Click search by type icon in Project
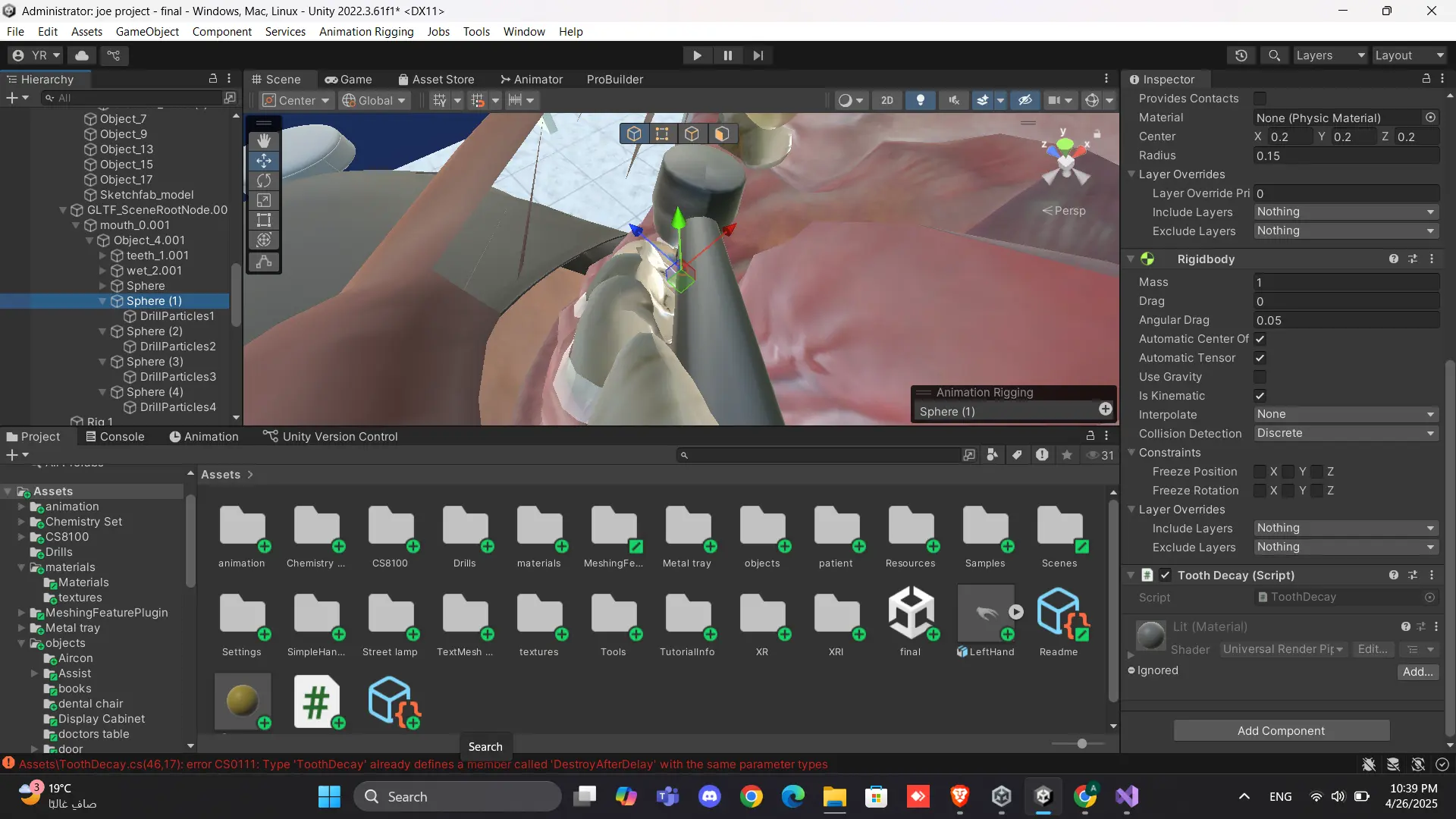The height and width of the screenshot is (819, 1456). pos(992,455)
